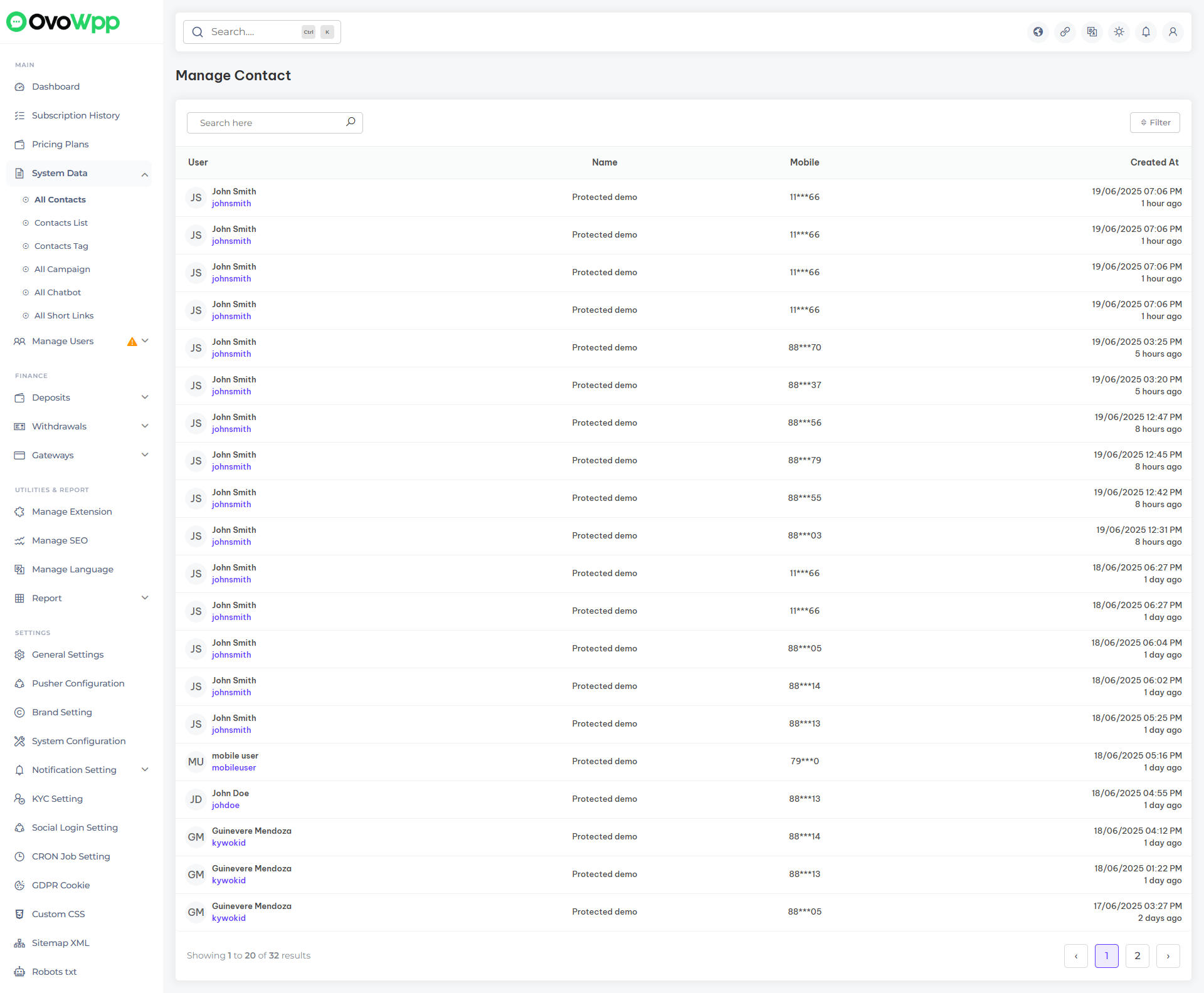This screenshot has width=1204, height=993.
Task: Toggle light/dark theme with the sun icon
Action: [1119, 32]
